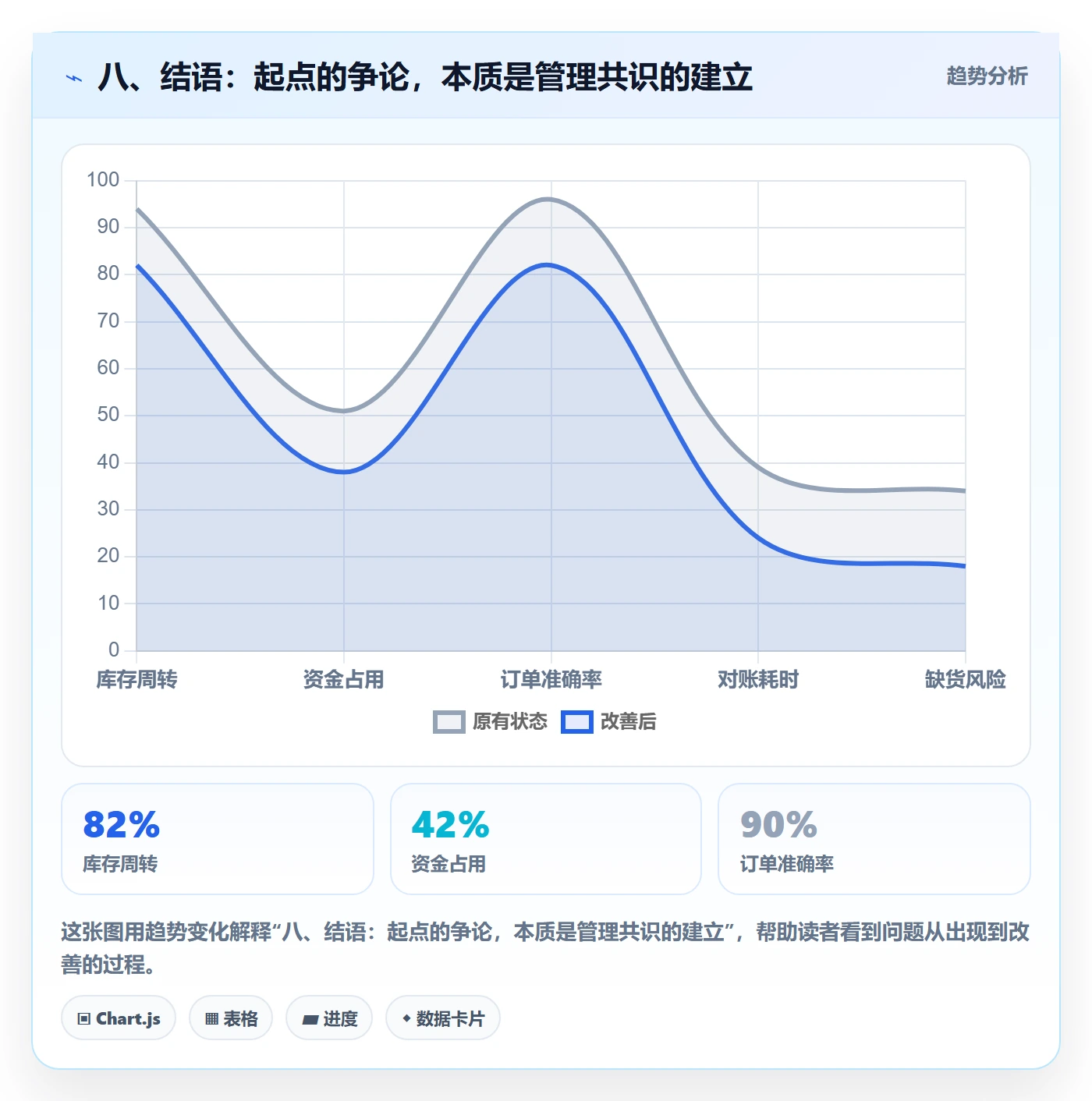This screenshot has height=1101, width=1092.
Task: Click the 趋势分析 label in the header
Action: [x=987, y=76]
